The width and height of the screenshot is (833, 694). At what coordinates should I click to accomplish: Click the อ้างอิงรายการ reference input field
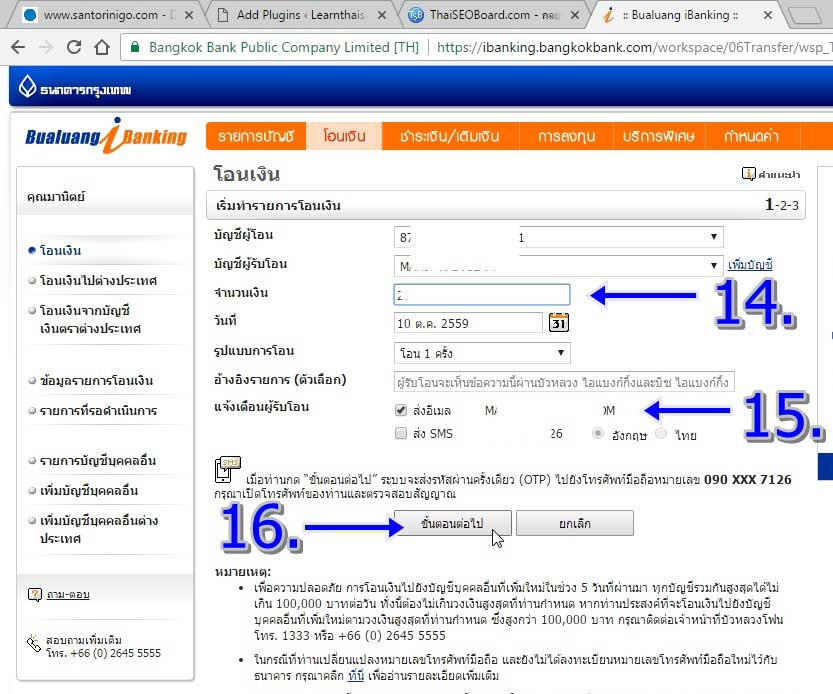[564, 382]
